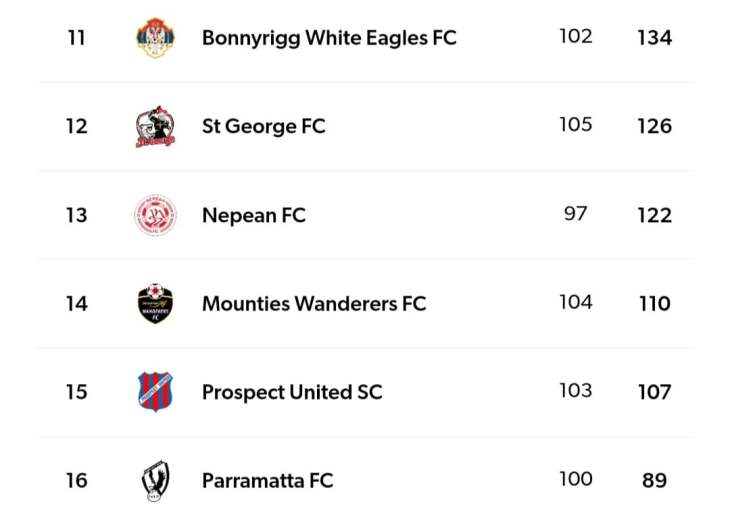Click the Mounties Wanderers FC badge

pos(155,304)
